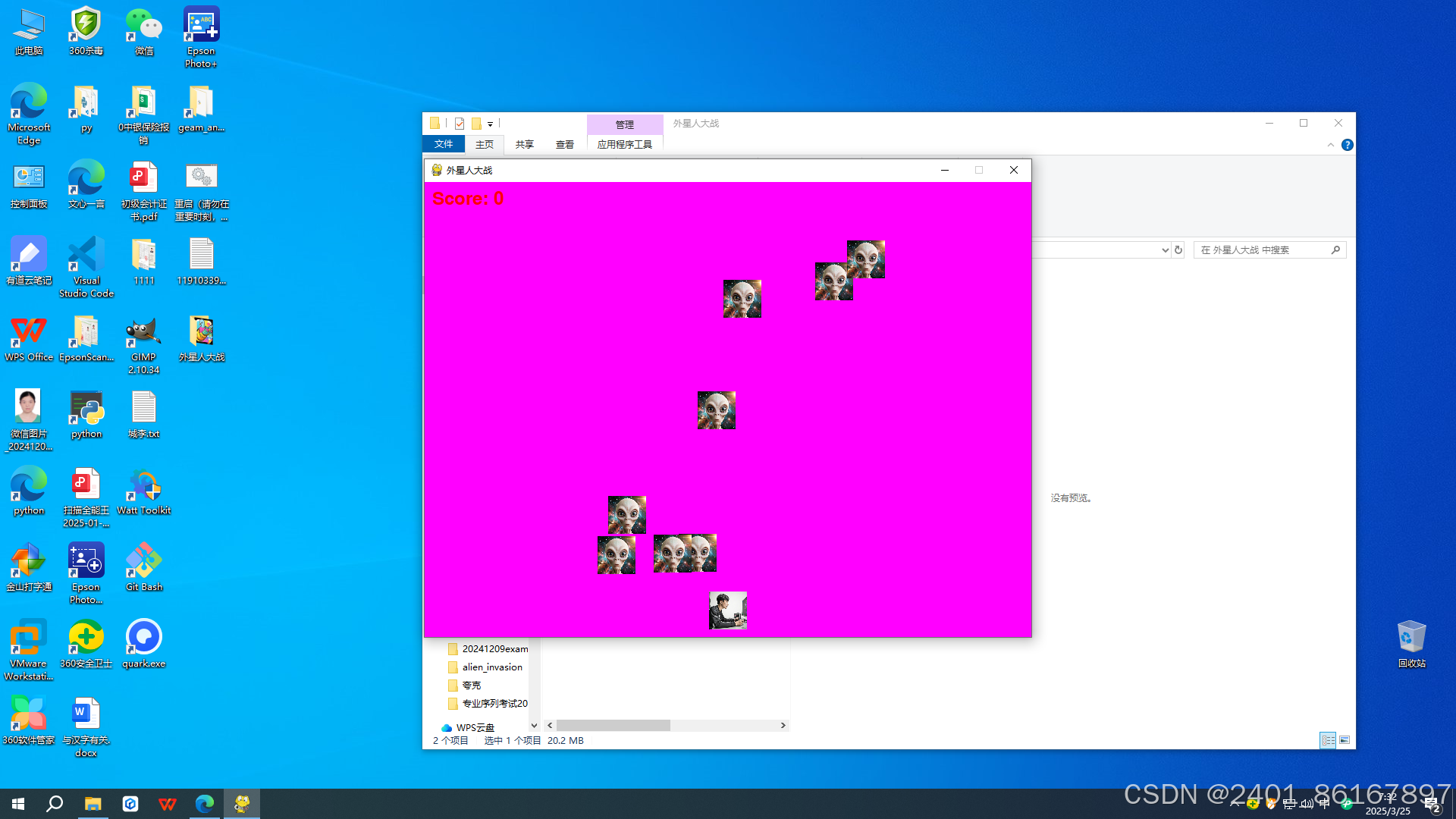Expand the address bar history dropdown
Screen dimensions: 1456x819
pyautogui.click(x=1165, y=250)
